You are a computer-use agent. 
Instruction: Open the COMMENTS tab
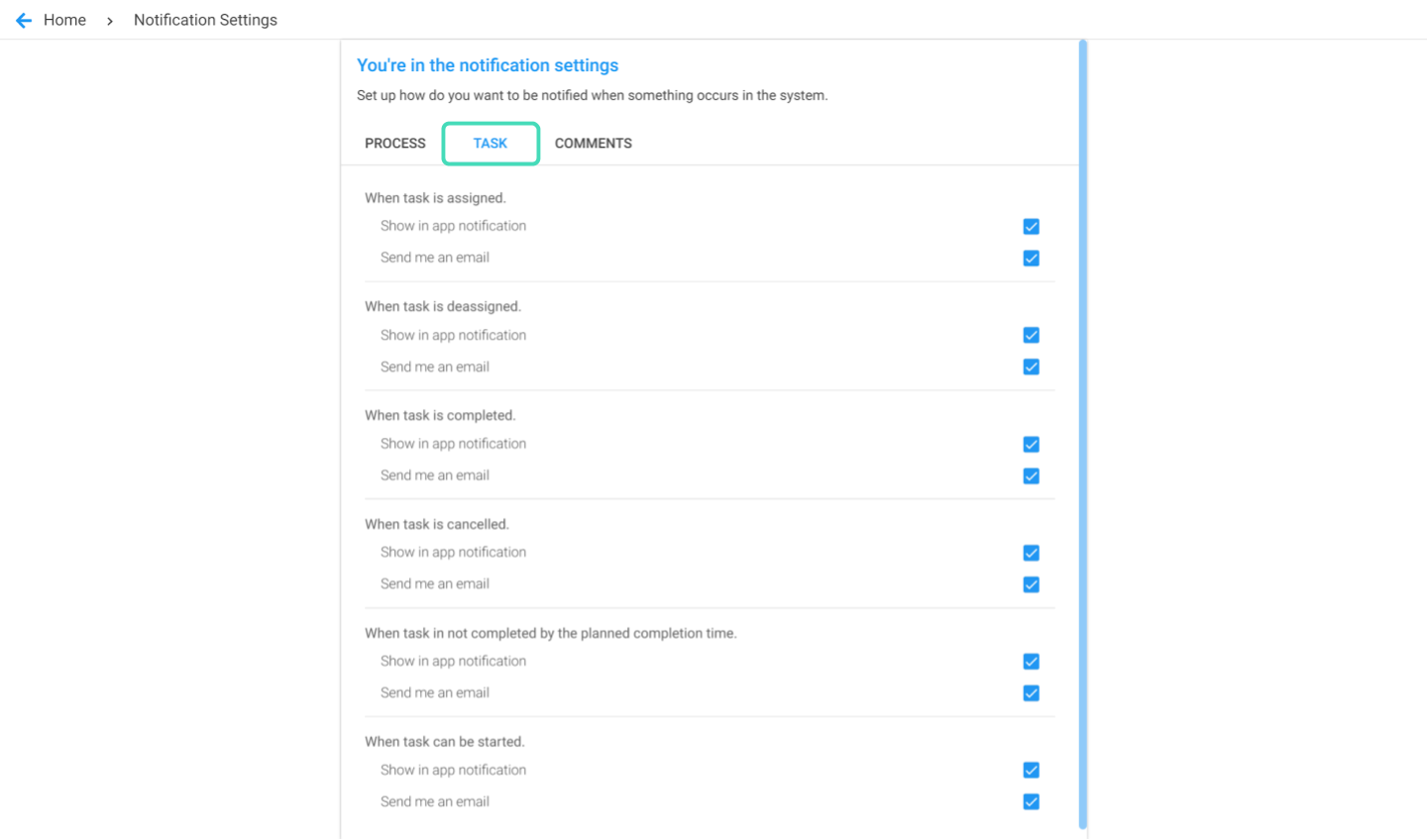pyautogui.click(x=594, y=144)
